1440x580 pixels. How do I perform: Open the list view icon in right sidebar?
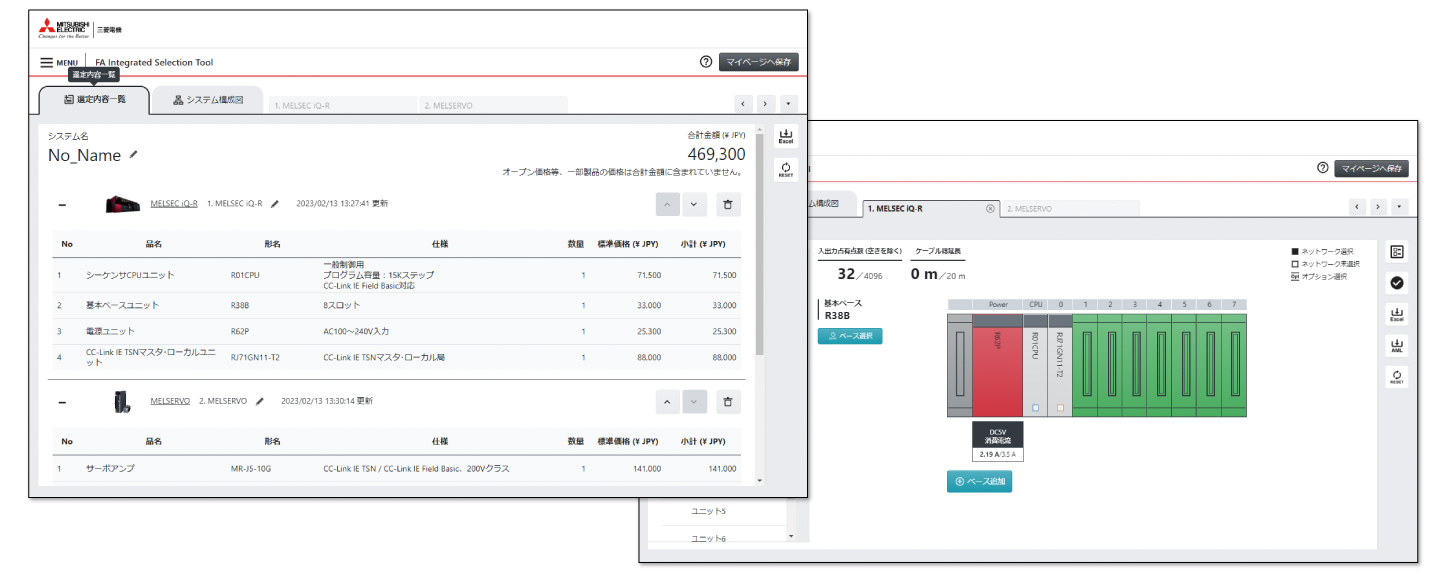click(x=1397, y=252)
